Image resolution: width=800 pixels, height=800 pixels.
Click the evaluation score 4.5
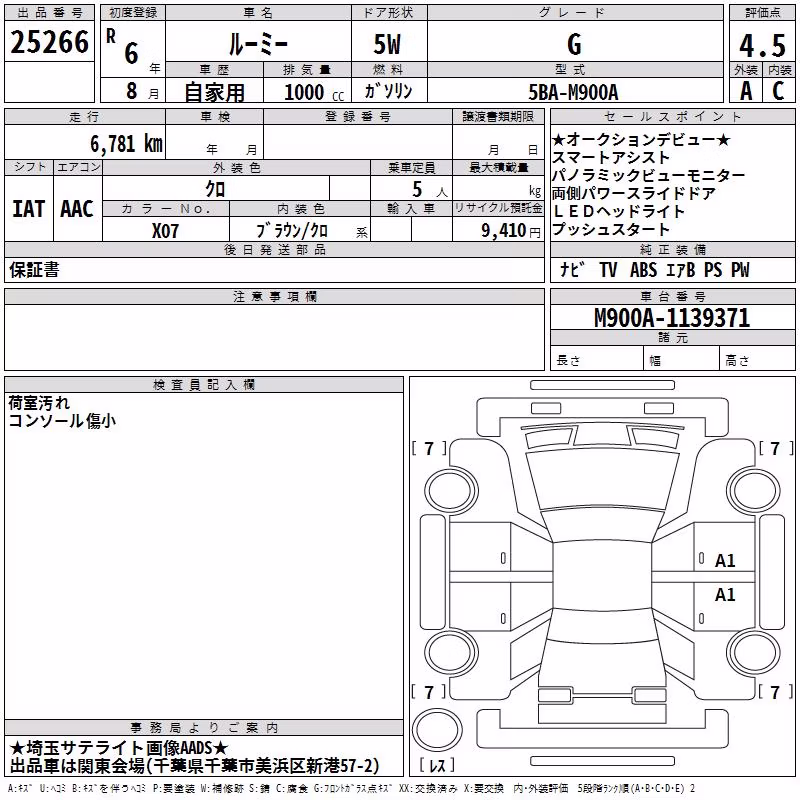(x=762, y=45)
